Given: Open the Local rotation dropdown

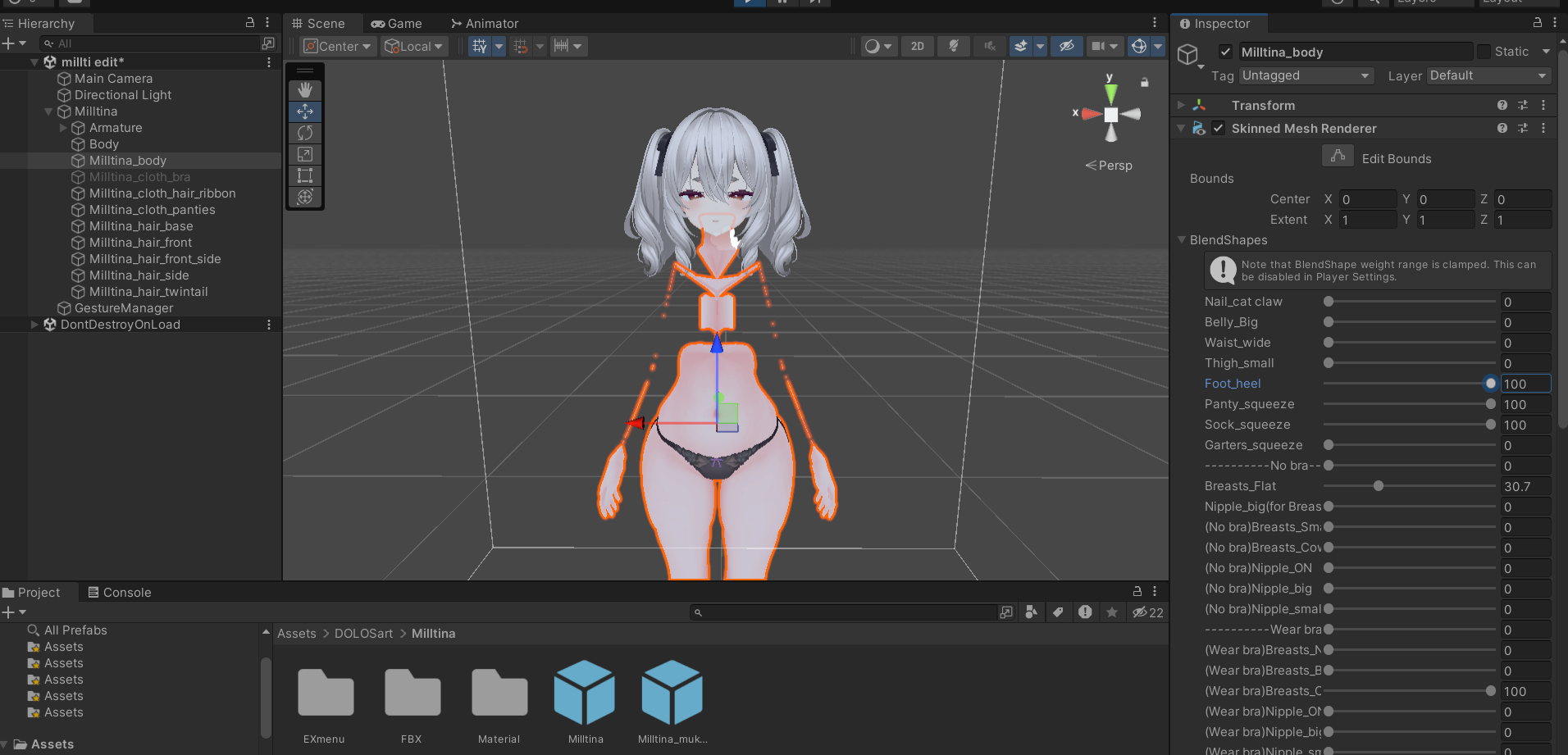Looking at the screenshot, I should point(414,46).
